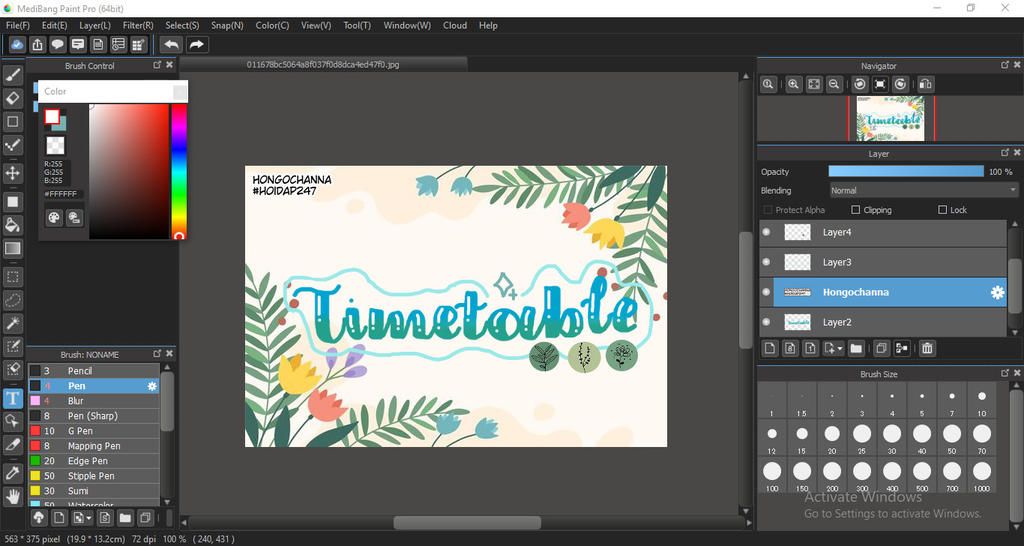Enable the Clipping checkbox
The width and height of the screenshot is (1024, 546).
tap(856, 210)
